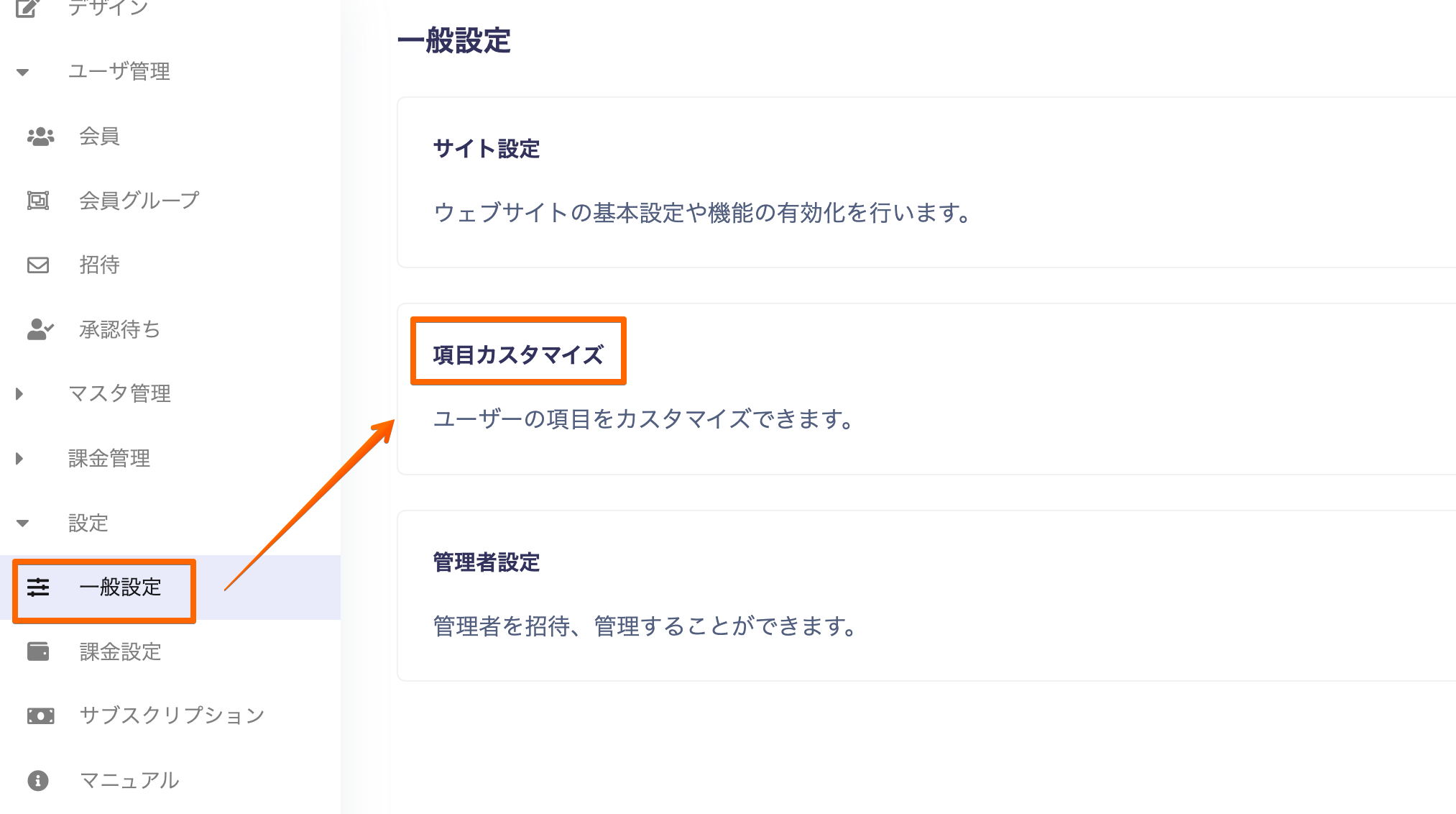1456x814 pixels.
Task: Expand the 課金管理 section arrow
Action: tap(19, 458)
